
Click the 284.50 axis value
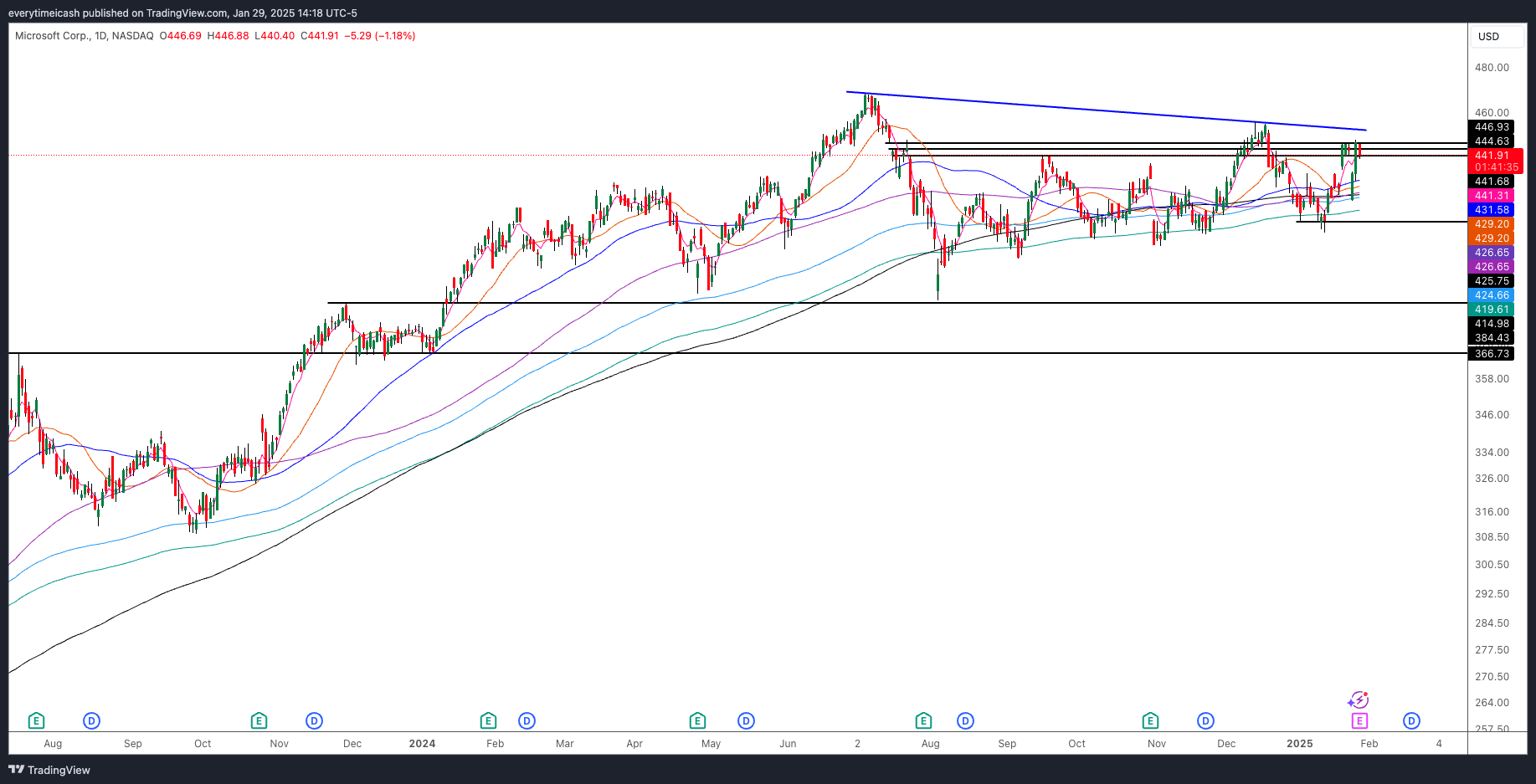1492,623
